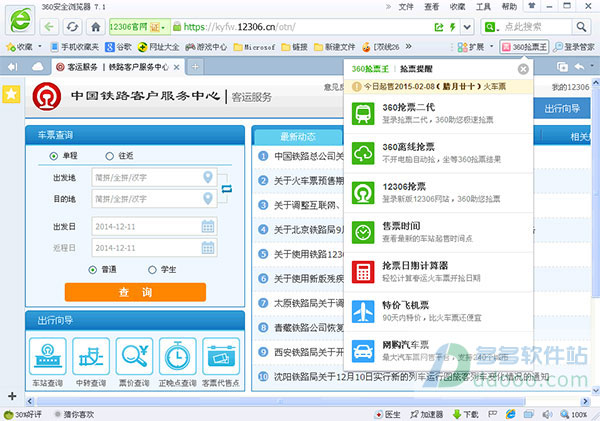The image size is (600, 421).
Task: Click the 加速器 accelerator status item
Action: tap(426, 414)
